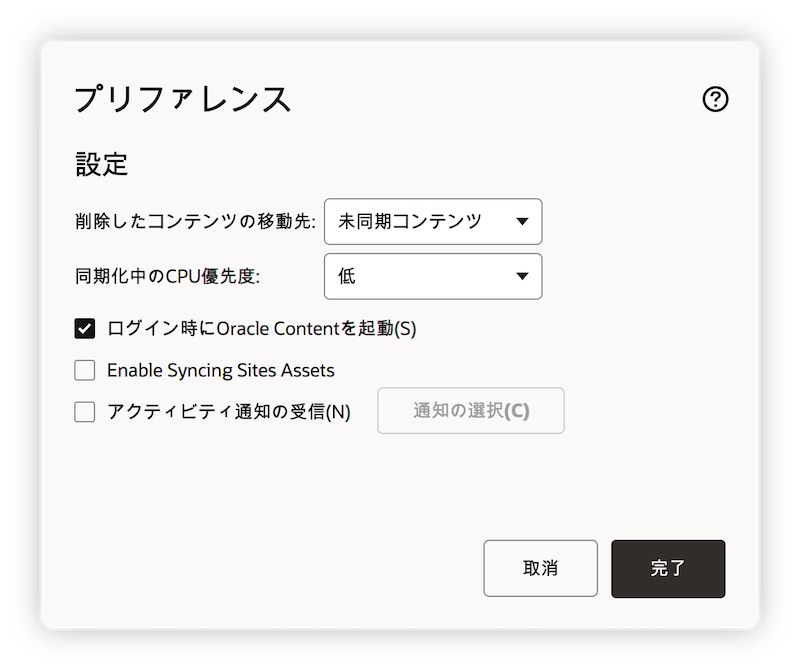The height and width of the screenshot is (670, 800).
Task: Click the プリファレンス dialog title
Action: pyautogui.click(x=183, y=99)
